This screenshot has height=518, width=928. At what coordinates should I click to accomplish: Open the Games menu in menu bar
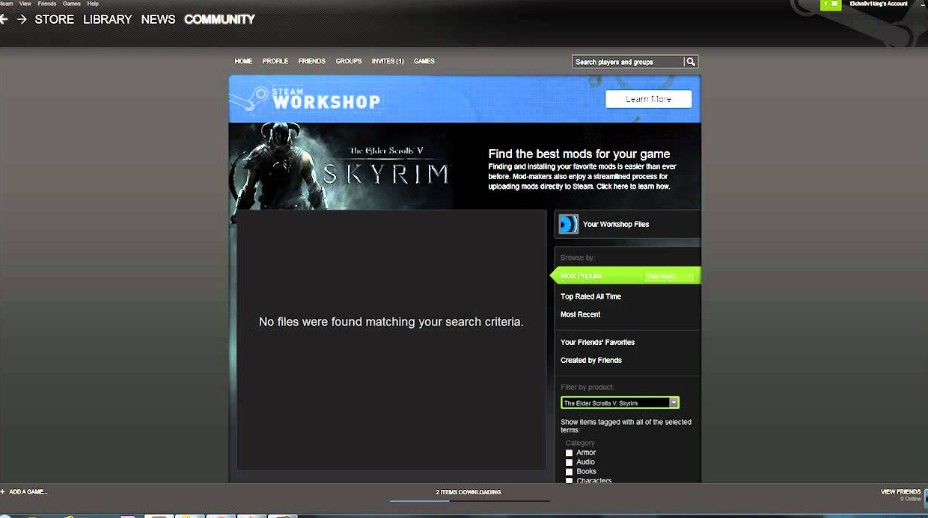72,4
